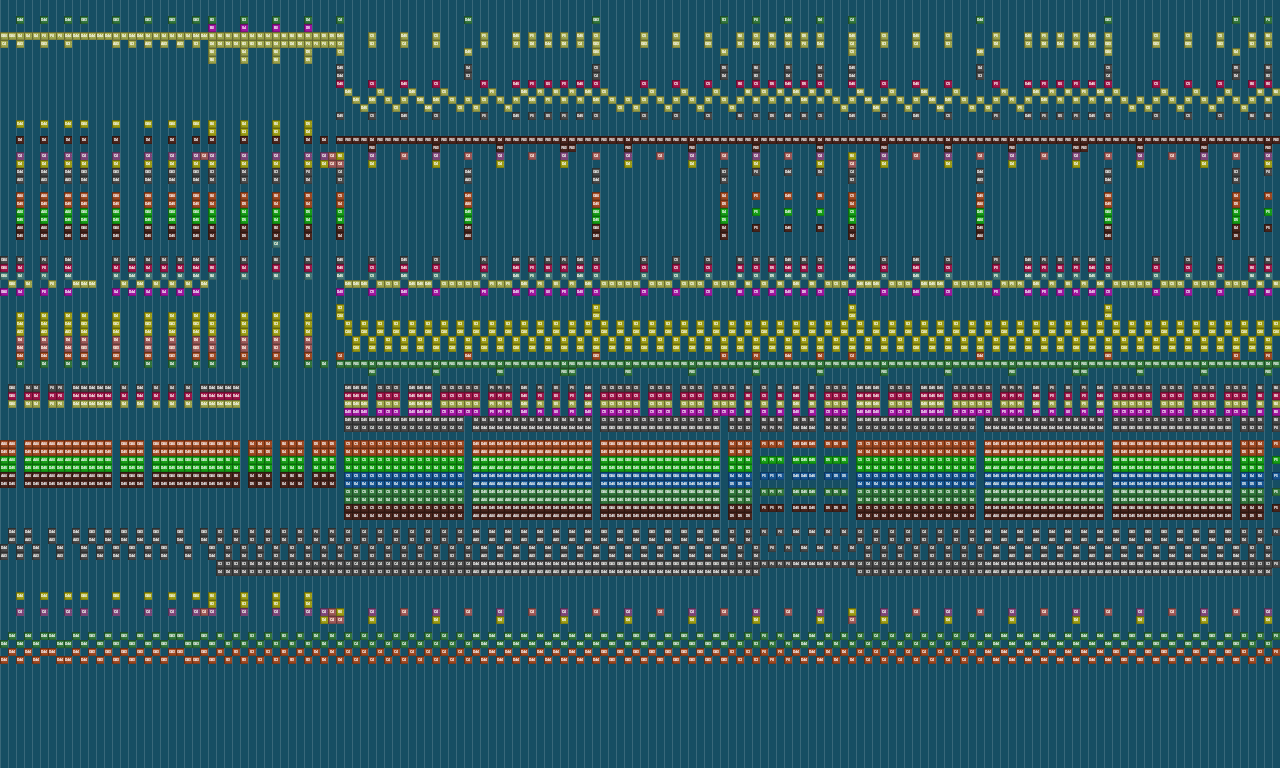
Task: Click last note of long dark-brown row
Action: pyautogui.click(x=1276, y=140)
